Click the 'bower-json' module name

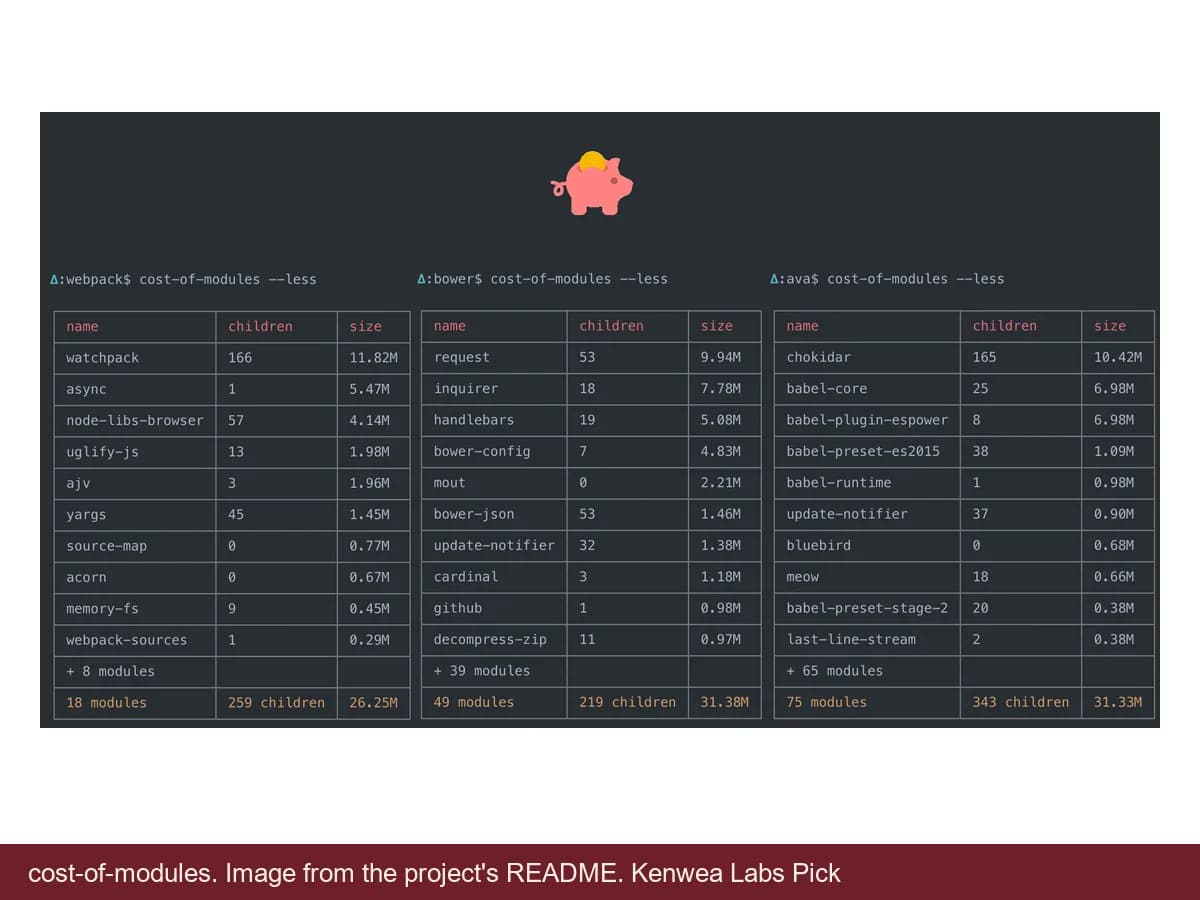click(474, 514)
